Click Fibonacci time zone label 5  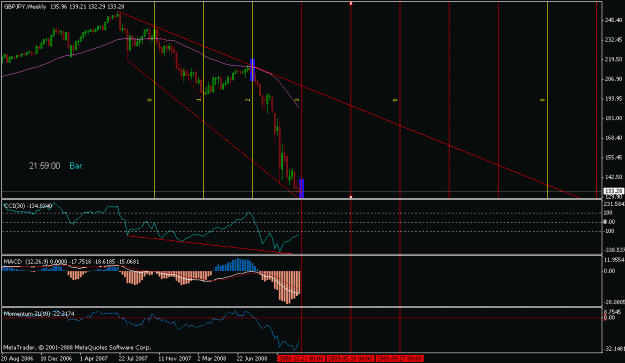(x=395, y=100)
